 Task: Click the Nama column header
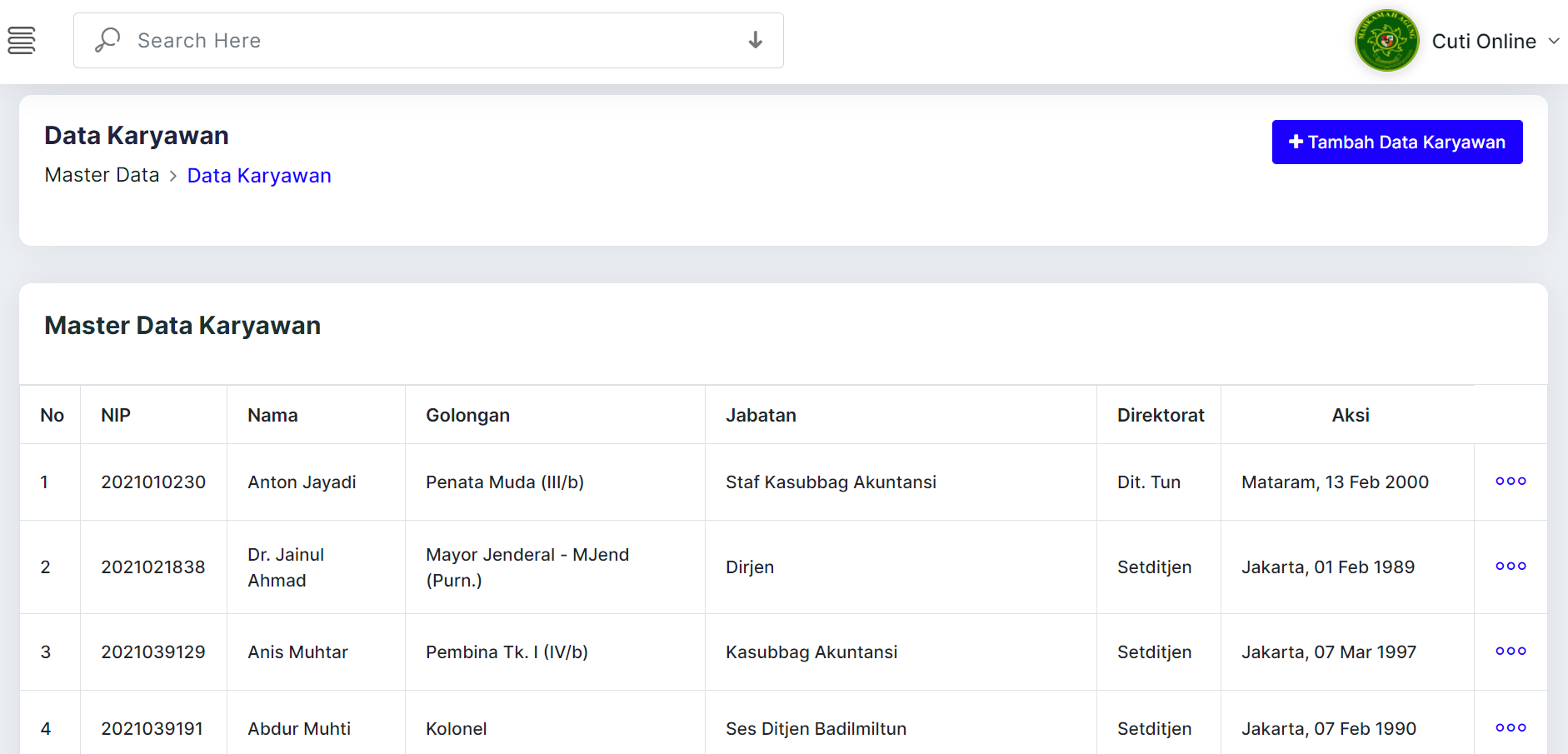pyautogui.click(x=272, y=415)
